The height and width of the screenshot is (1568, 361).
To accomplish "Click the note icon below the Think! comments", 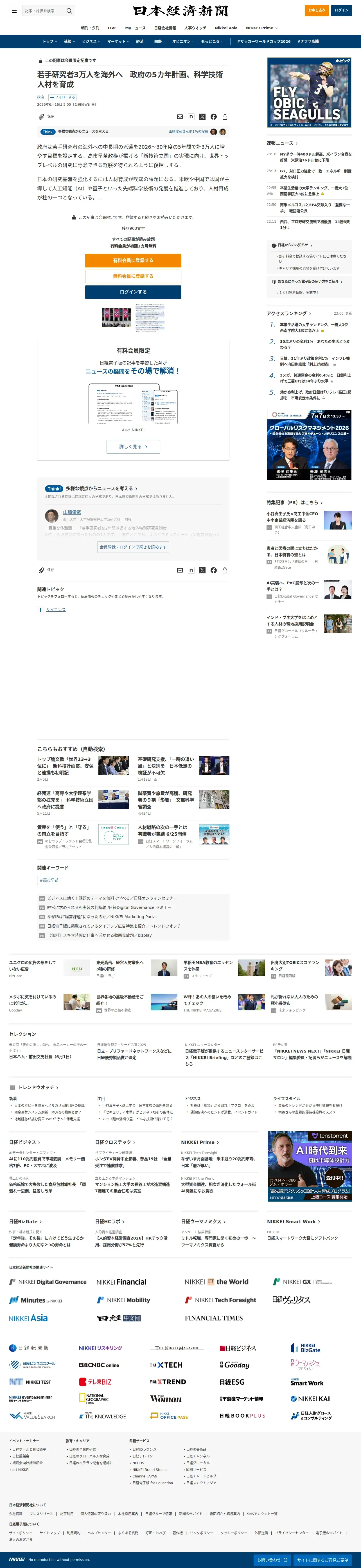I will pos(191,570).
